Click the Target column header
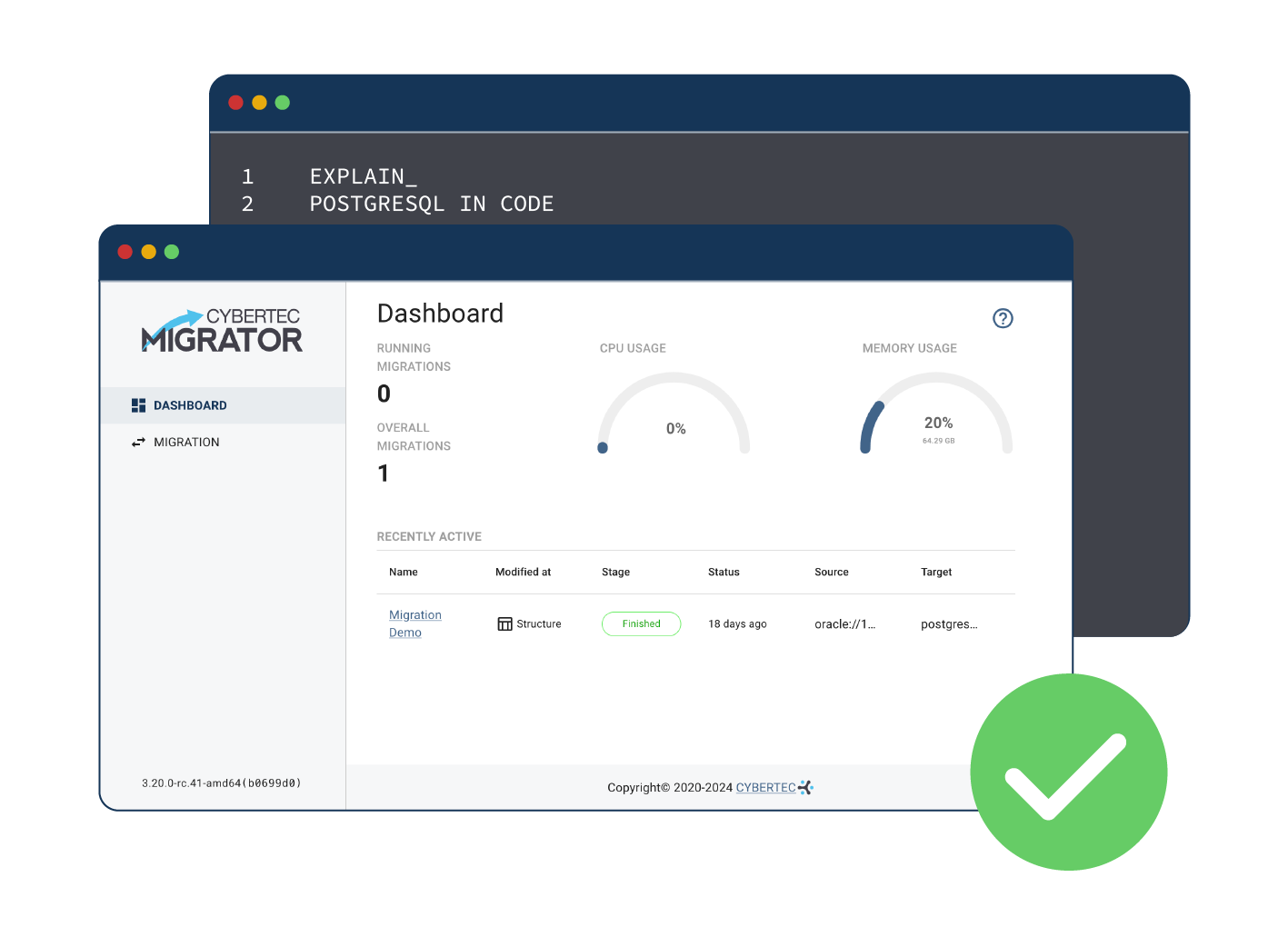1288x947 pixels. pyautogui.click(x=936, y=573)
